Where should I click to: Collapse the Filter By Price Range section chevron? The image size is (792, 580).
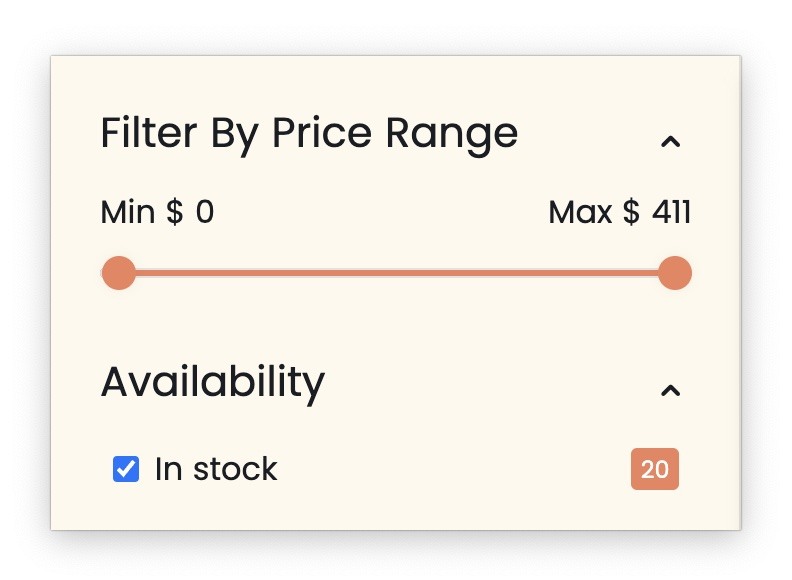click(x=671, y=142)
